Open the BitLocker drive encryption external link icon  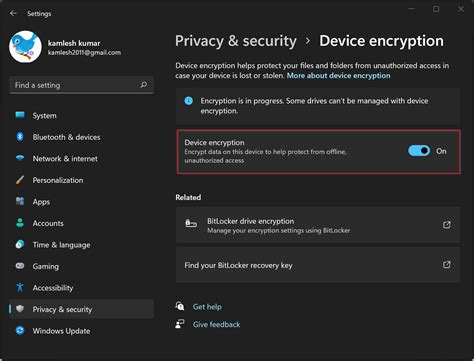pos(447,225)
